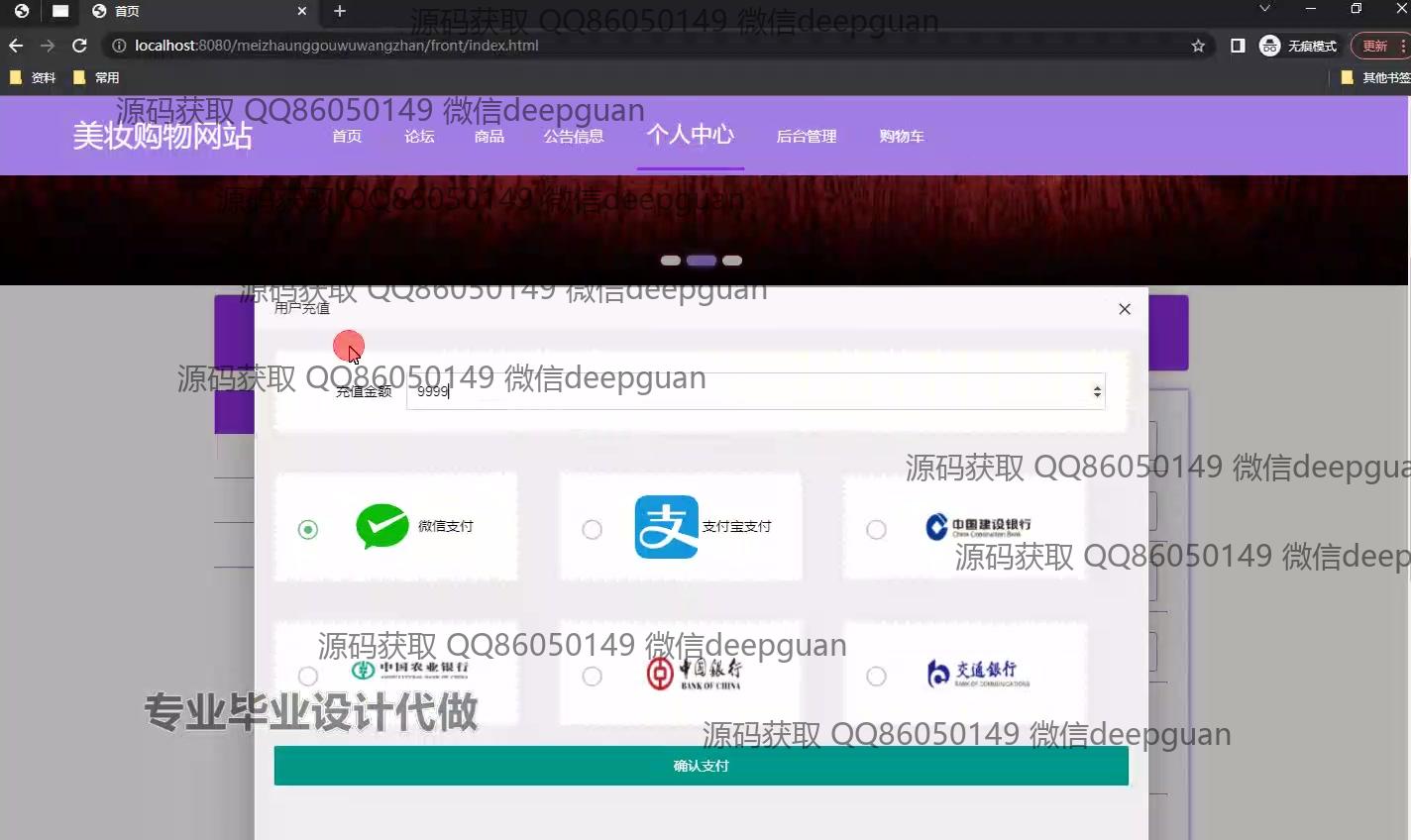Click the 更新 browser update button
The width and height of the screenshot is (1411, 840).
(1378, 46)
